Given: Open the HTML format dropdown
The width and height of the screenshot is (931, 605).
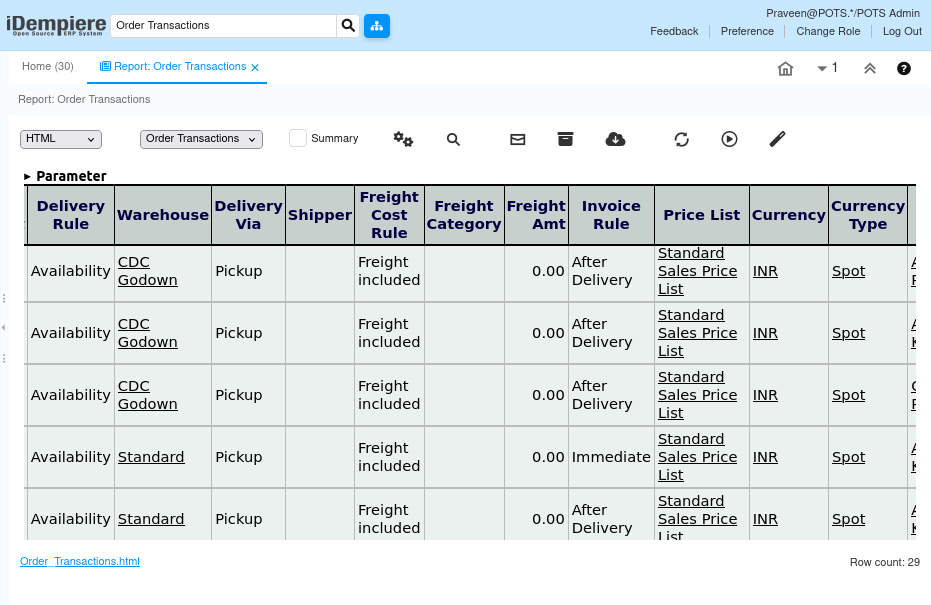Looking at the screenshot, I should 61,139.
